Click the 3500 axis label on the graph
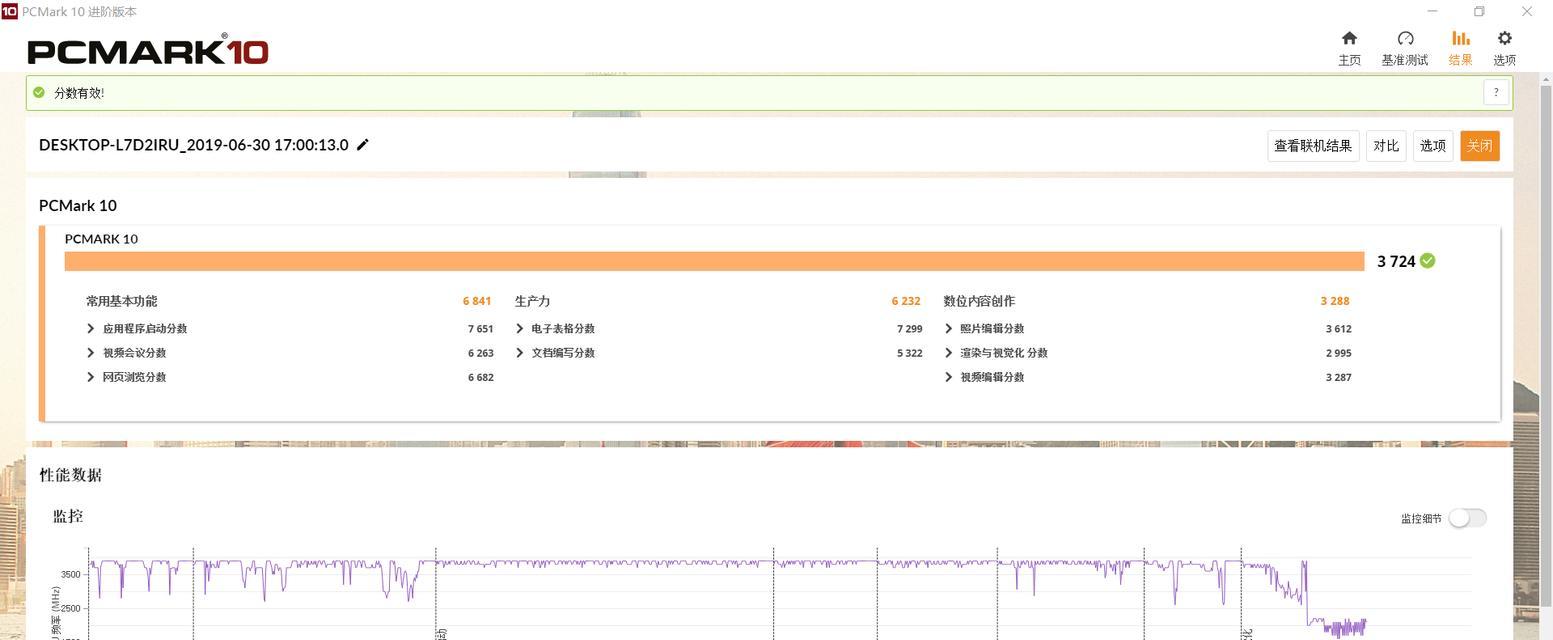The width and height of the screenshot is (1553, 640). [x=70, y=575]
